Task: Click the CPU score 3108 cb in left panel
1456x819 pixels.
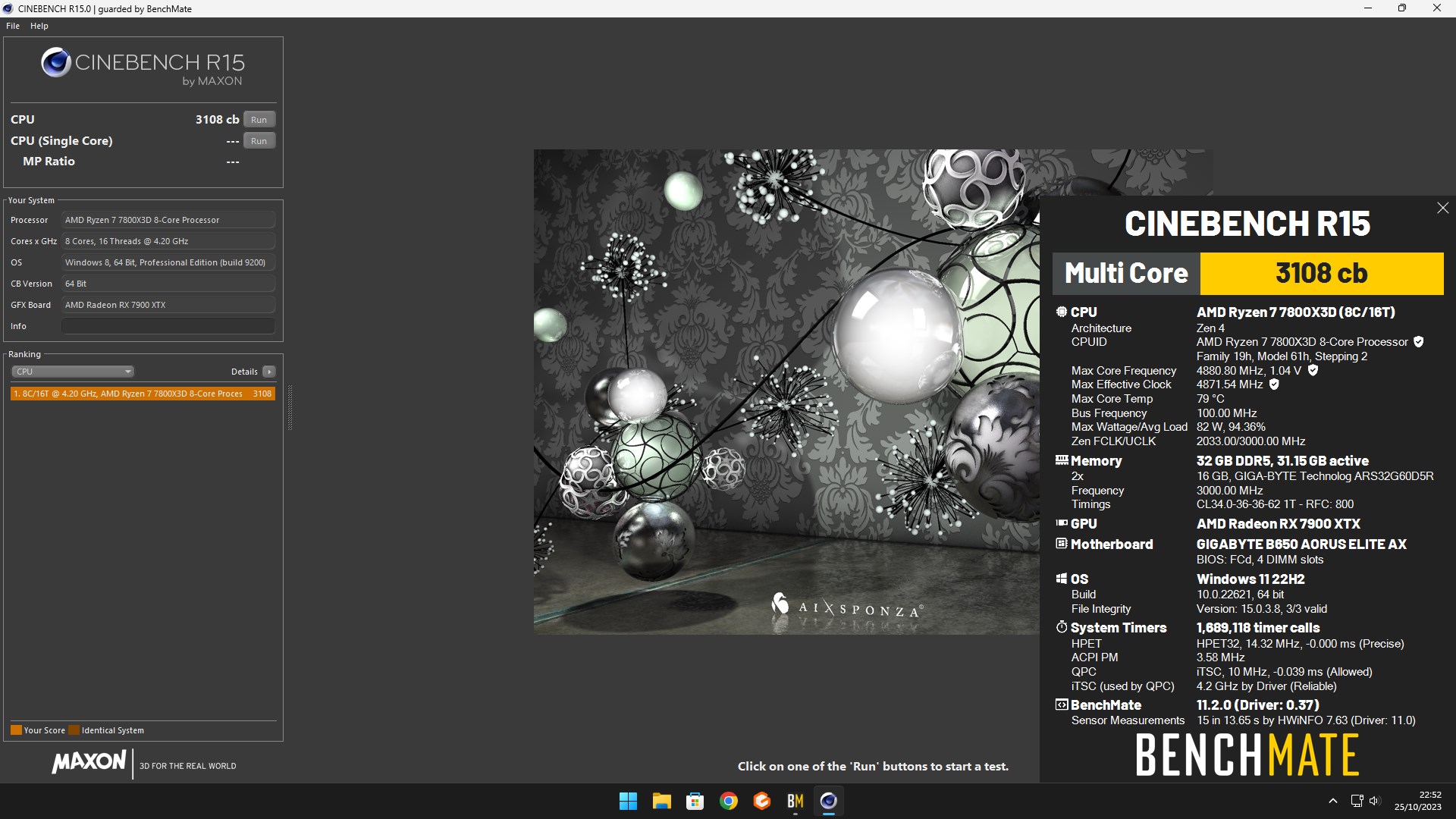Action: 217,120
